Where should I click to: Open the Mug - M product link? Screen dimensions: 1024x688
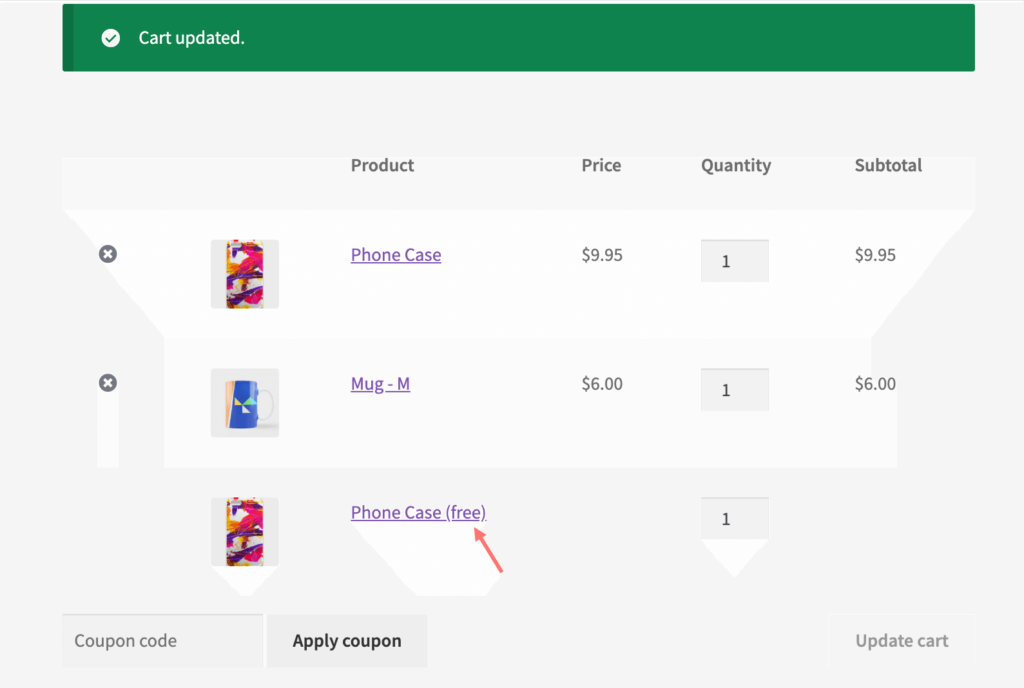coord(380,383)
